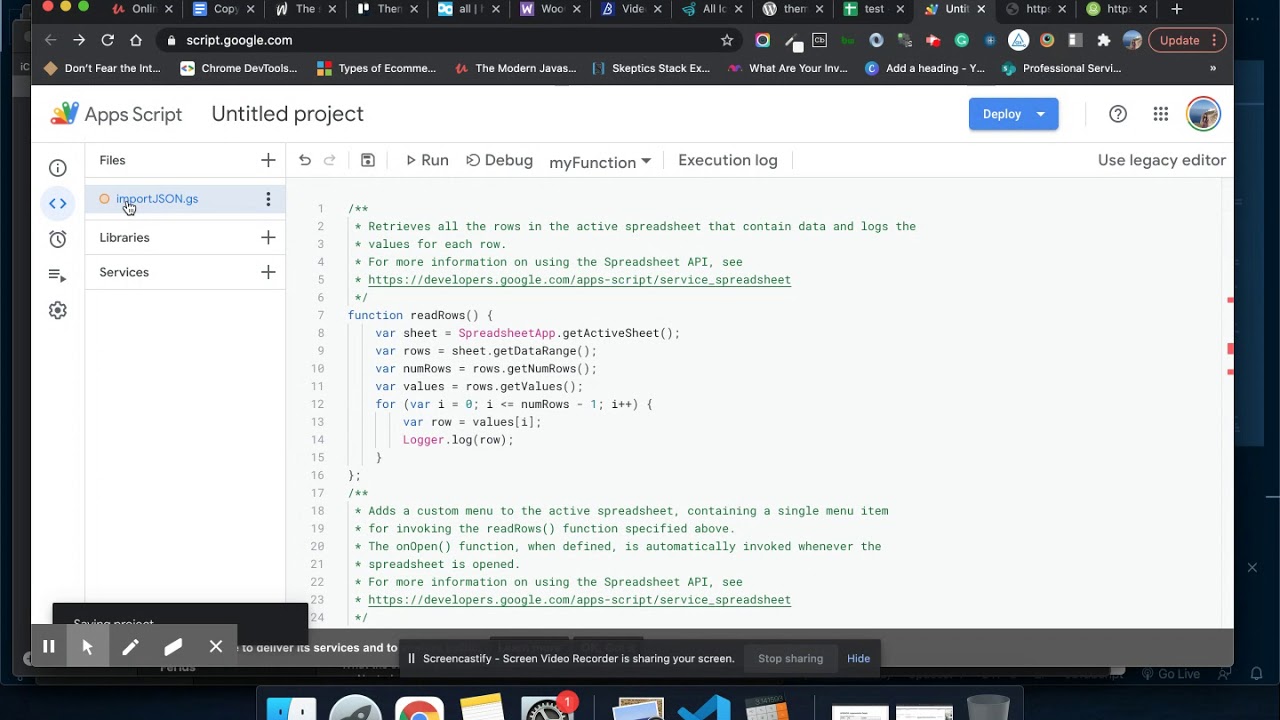The height and width of the screenshot is (720, 1280).
Task: Open the Chrome DevTools... bookmark
Action: [x=238, y=68]
